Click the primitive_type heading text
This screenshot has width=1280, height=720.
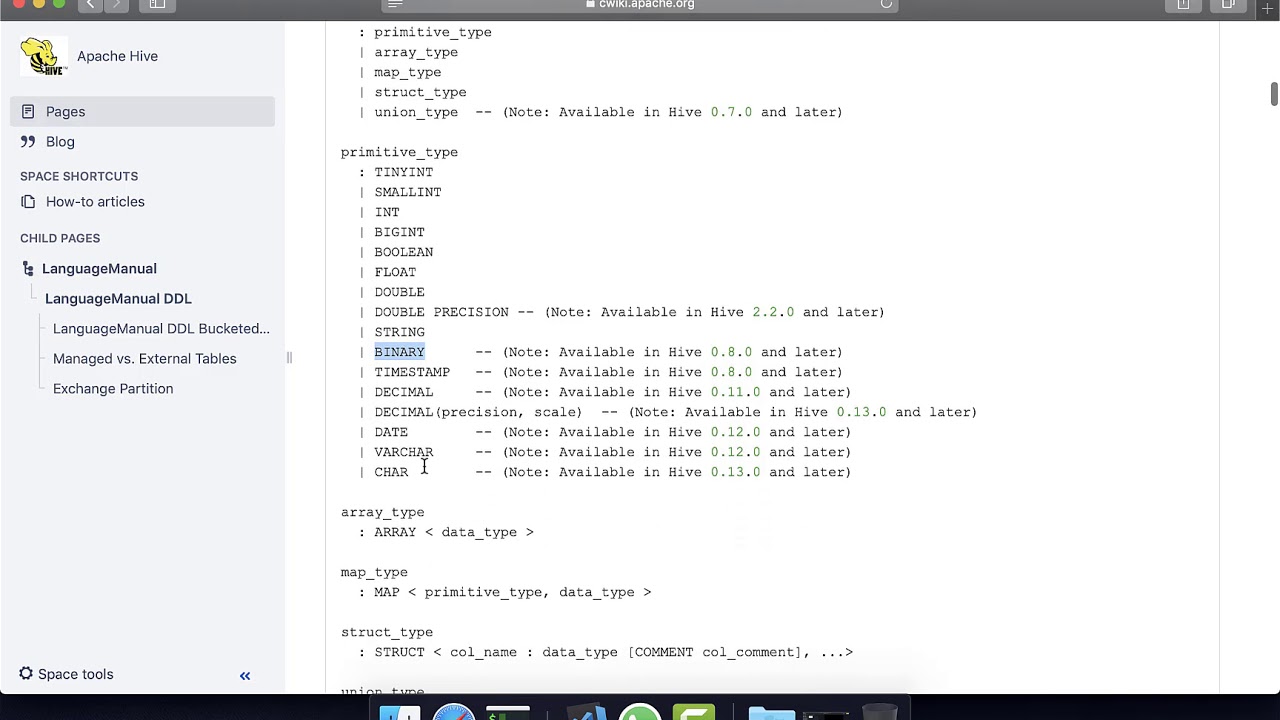(399, 152)
